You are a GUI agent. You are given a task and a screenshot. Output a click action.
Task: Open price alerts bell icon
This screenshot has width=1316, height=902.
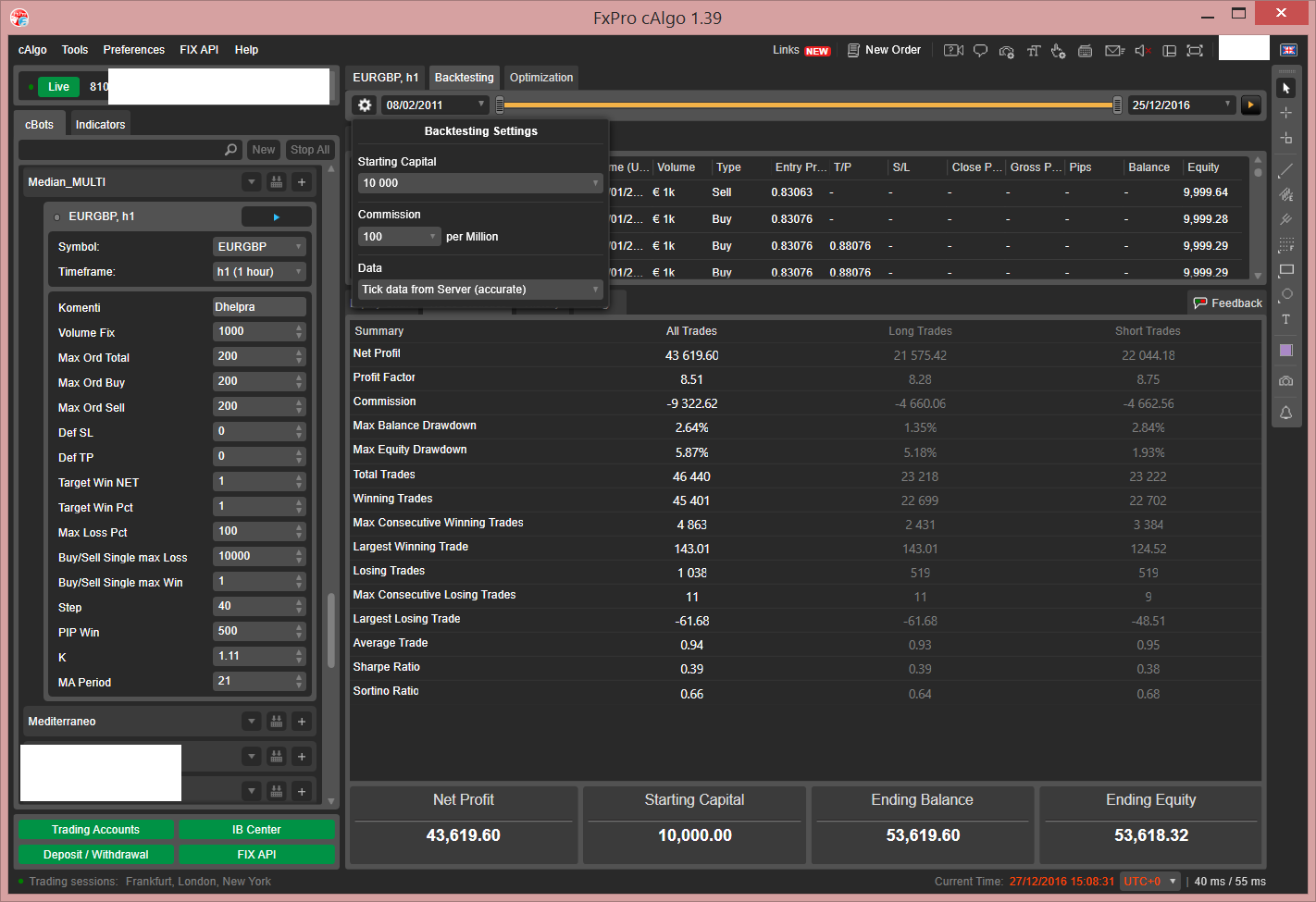(1286, 413)
